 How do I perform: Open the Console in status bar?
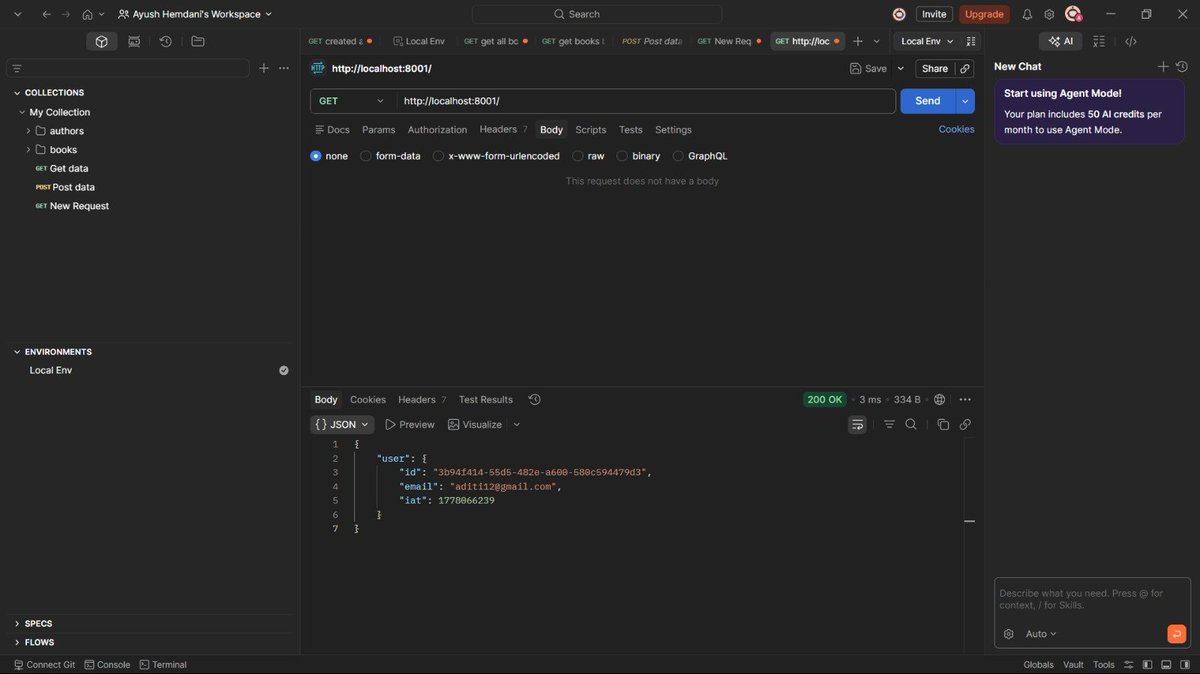coord(107,664)
